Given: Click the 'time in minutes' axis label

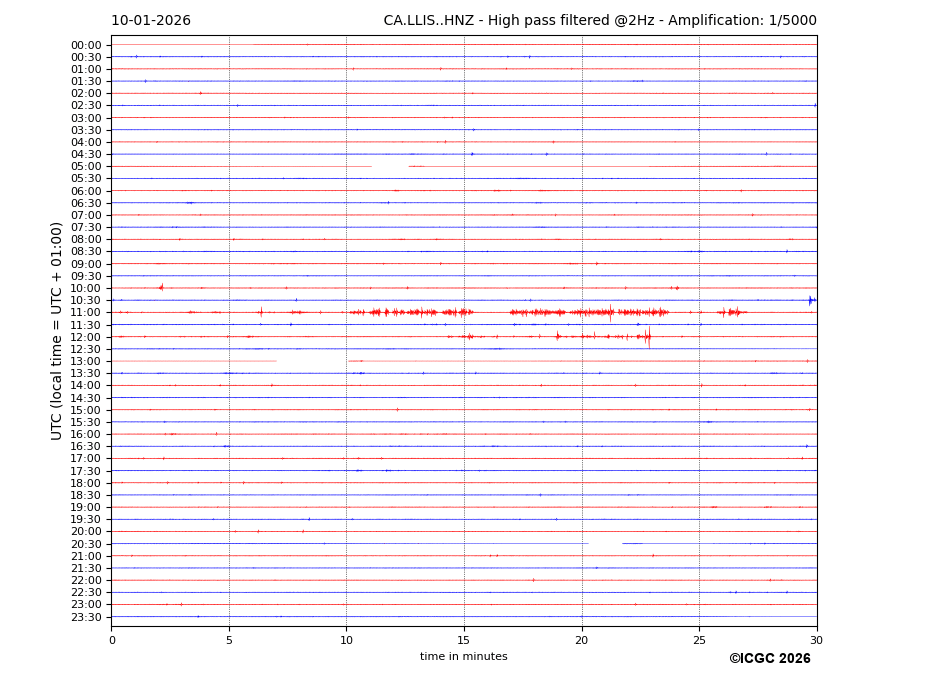Looking at the screenshot, I should [463, 657].
